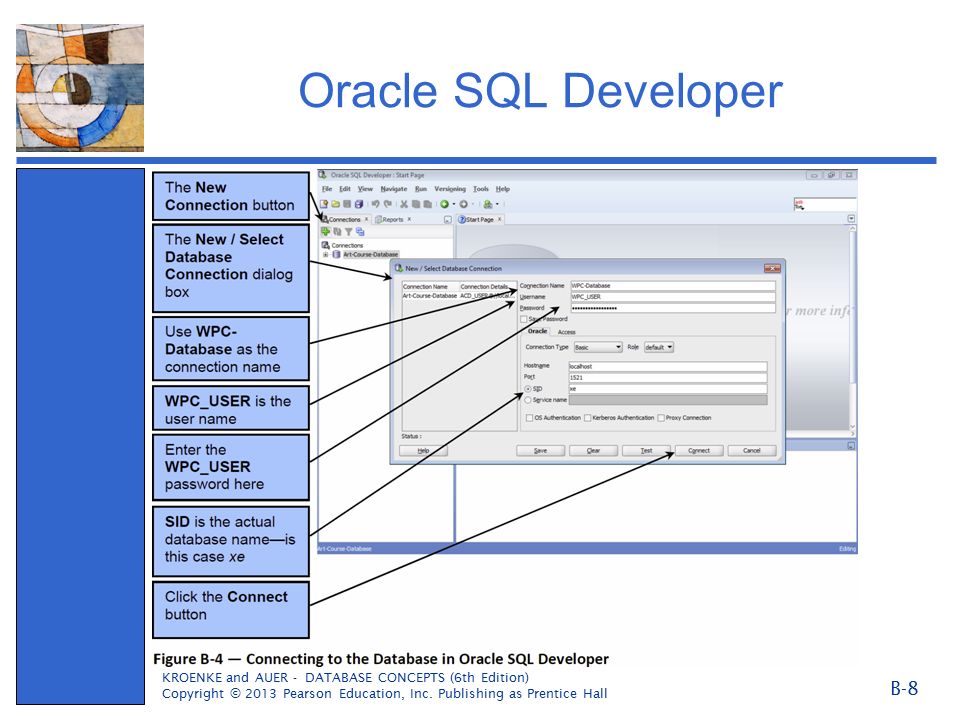This screenshot has width=960, height=720.
Task: Click the Save toolbar icon
Action: (x=347, y=204)
